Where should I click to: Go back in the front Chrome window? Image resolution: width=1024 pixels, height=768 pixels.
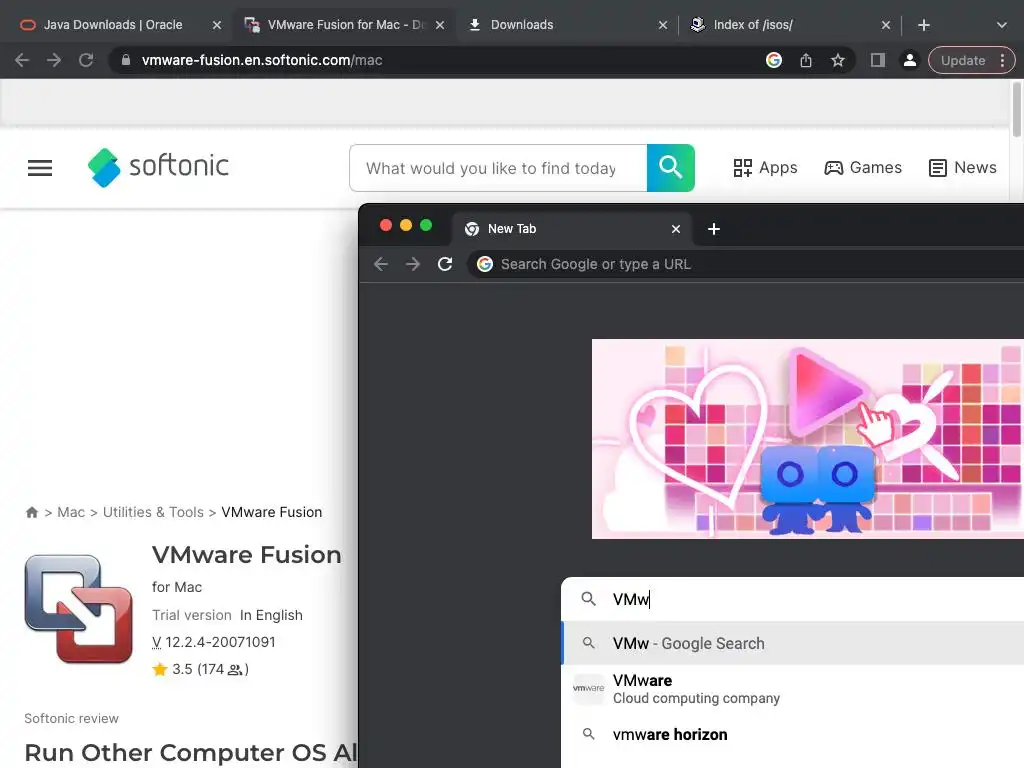[x=381, y=264]
